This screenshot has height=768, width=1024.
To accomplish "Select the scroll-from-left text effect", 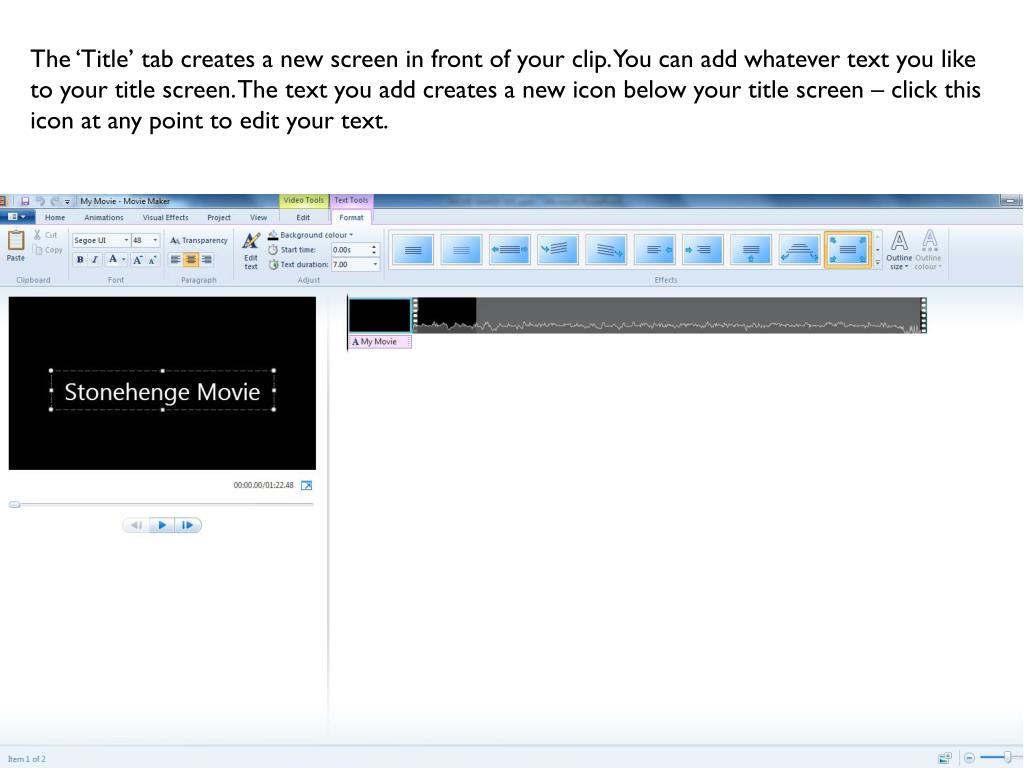I will (x=703, y=250).
